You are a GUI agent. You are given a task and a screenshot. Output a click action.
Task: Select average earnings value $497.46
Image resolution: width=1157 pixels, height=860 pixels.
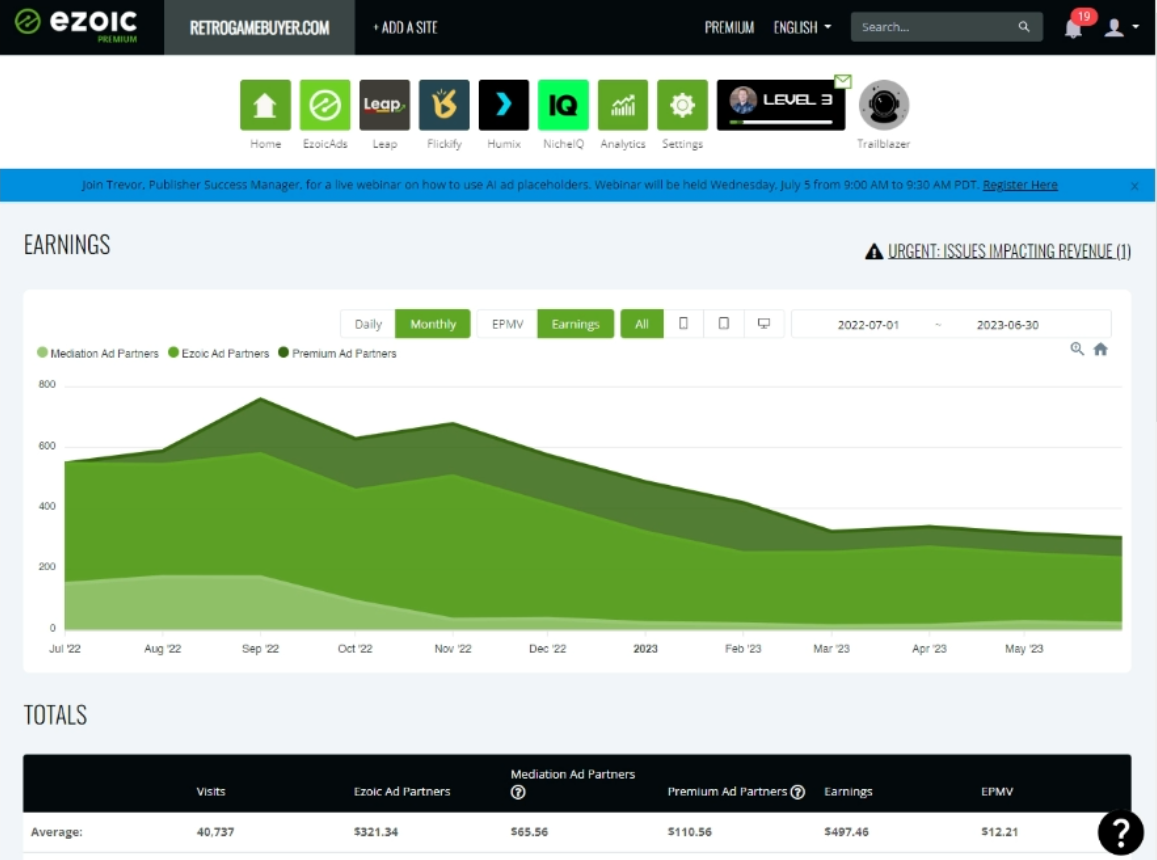[x=846, y=832]
